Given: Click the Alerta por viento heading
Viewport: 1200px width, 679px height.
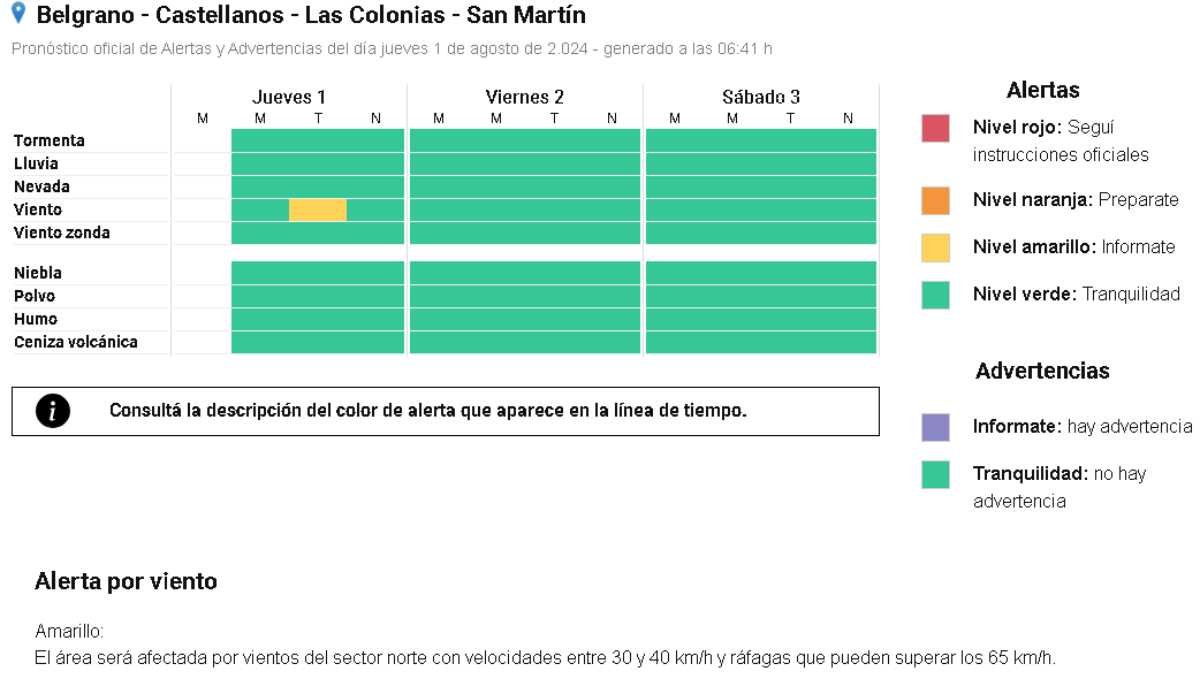Looking at the screenshot, I should (x=125, y=581).
